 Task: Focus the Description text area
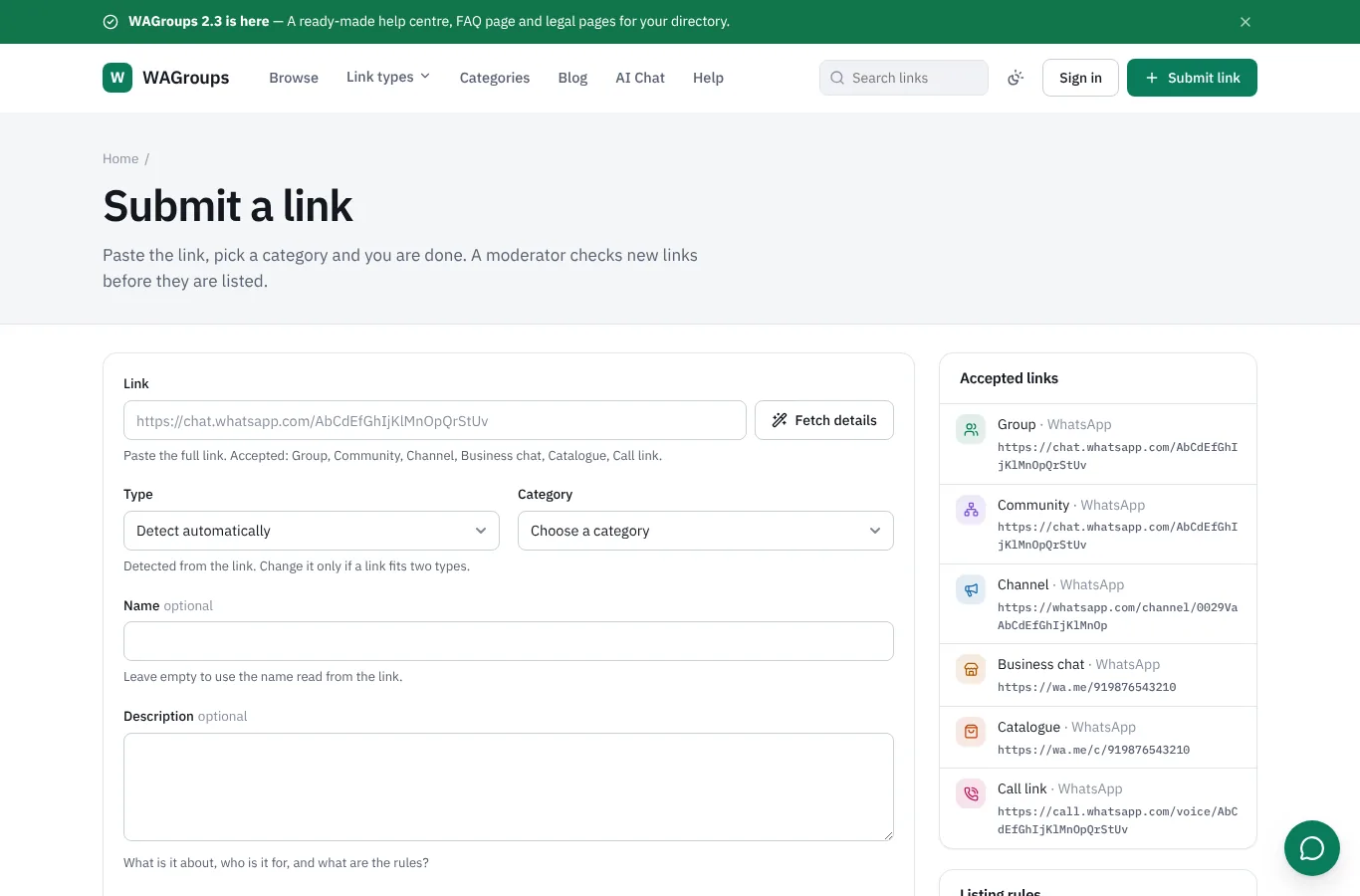(x=509, y=786)
